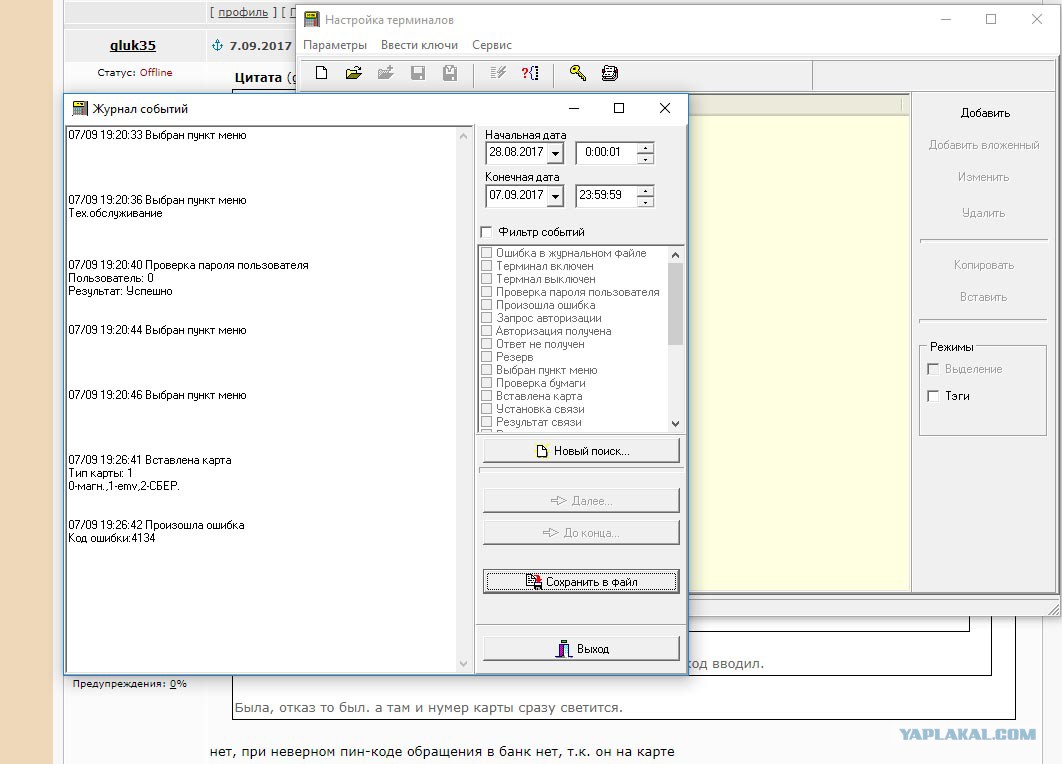This screenshot has height=764, width=1062.
Task: Check Проверка пароля пользователя filter option
Action: (486, 292)
